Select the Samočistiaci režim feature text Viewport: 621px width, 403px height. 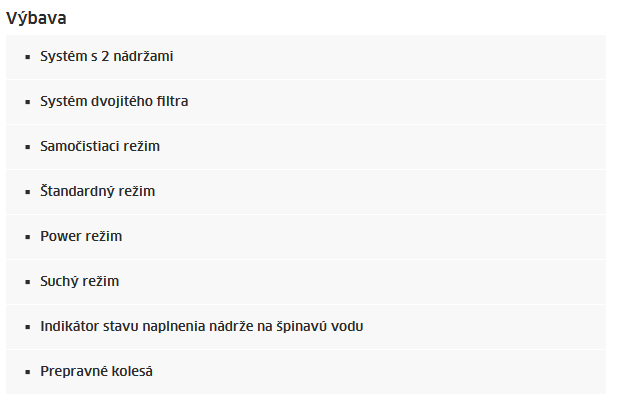pyautogui.click(x=100, y=146)
